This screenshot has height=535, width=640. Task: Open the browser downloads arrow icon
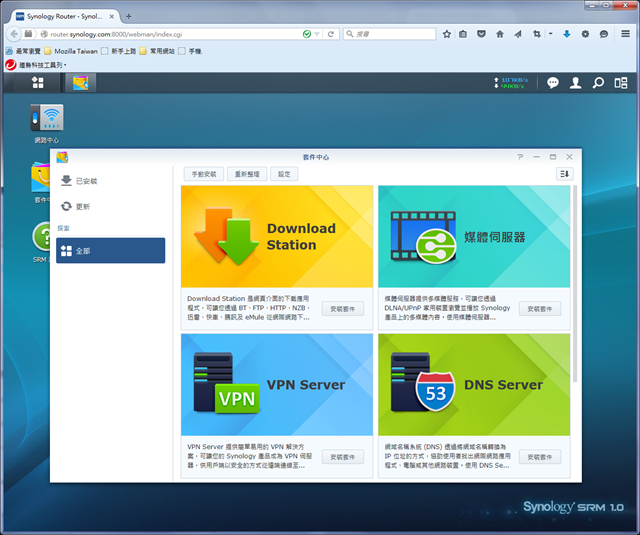[x=567, y=34]
